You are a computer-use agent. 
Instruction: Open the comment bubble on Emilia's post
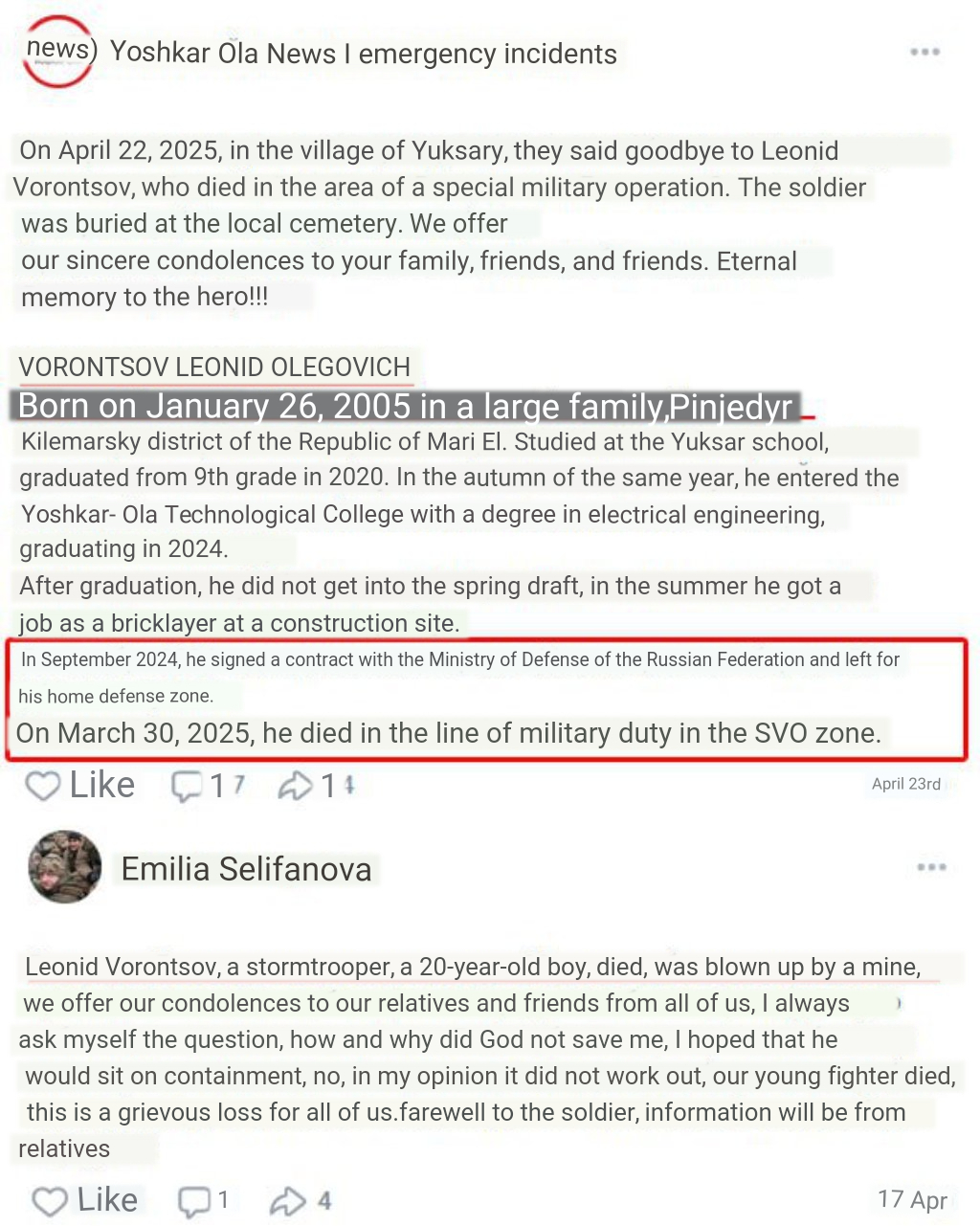[x=194, y=1201]
